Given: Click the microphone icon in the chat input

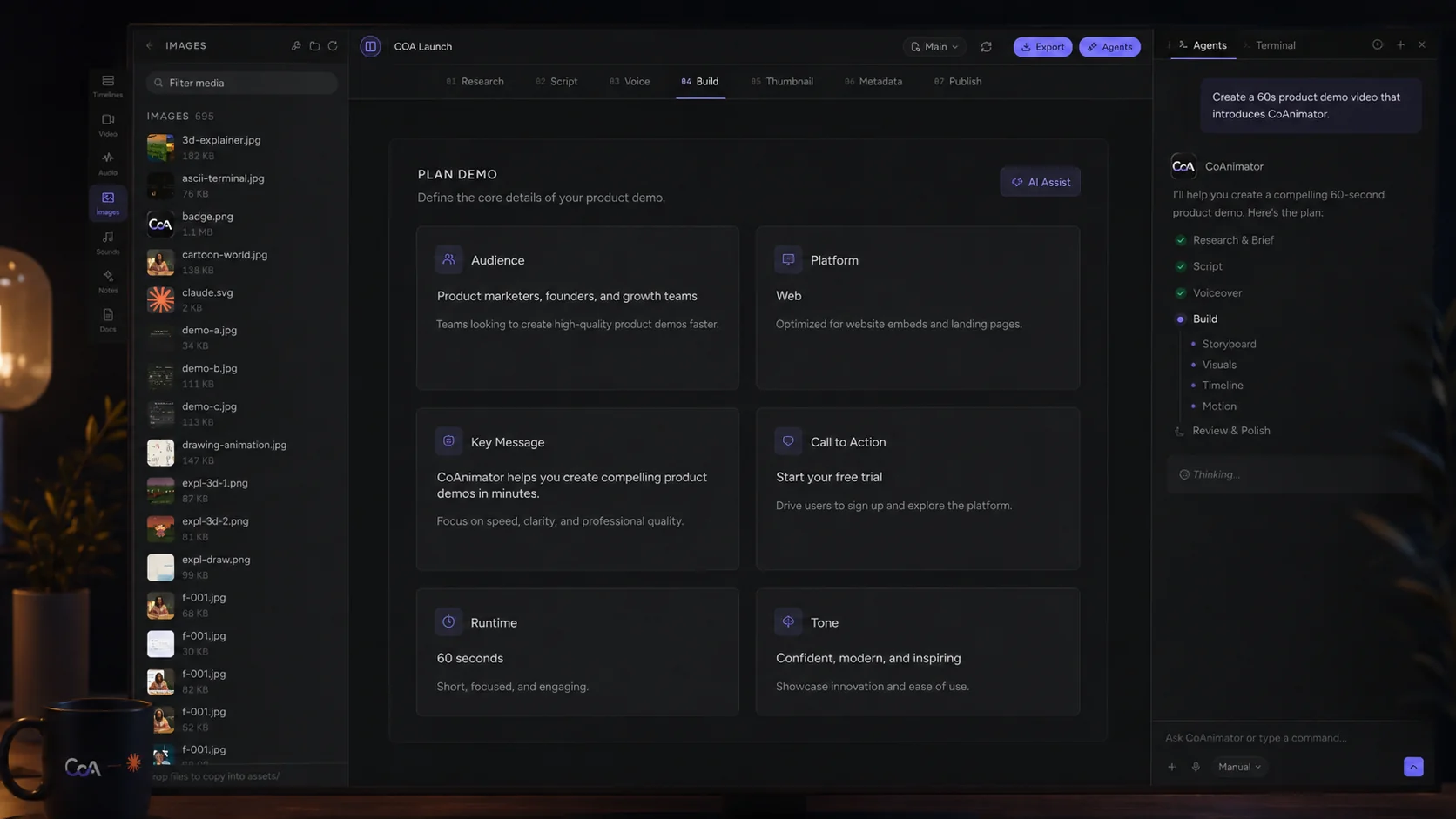Looking at the screenshot, I should point(1196,767).
